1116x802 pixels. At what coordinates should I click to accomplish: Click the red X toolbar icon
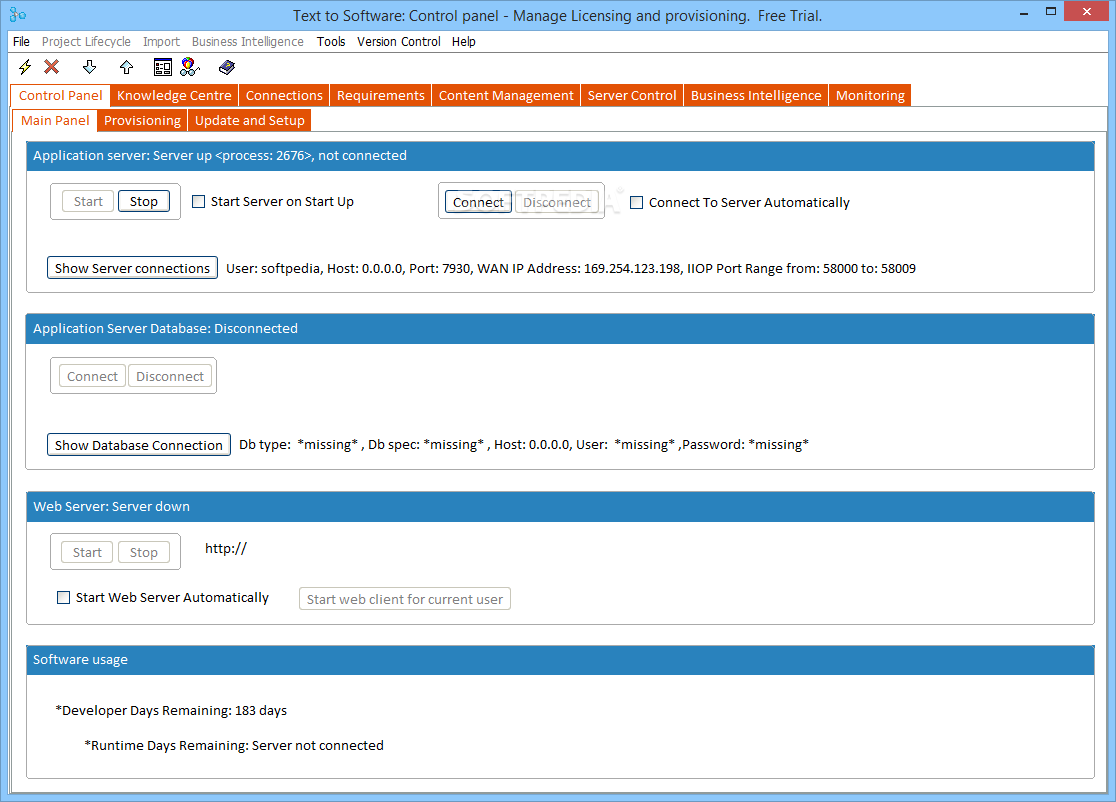(x=51, y=67)
